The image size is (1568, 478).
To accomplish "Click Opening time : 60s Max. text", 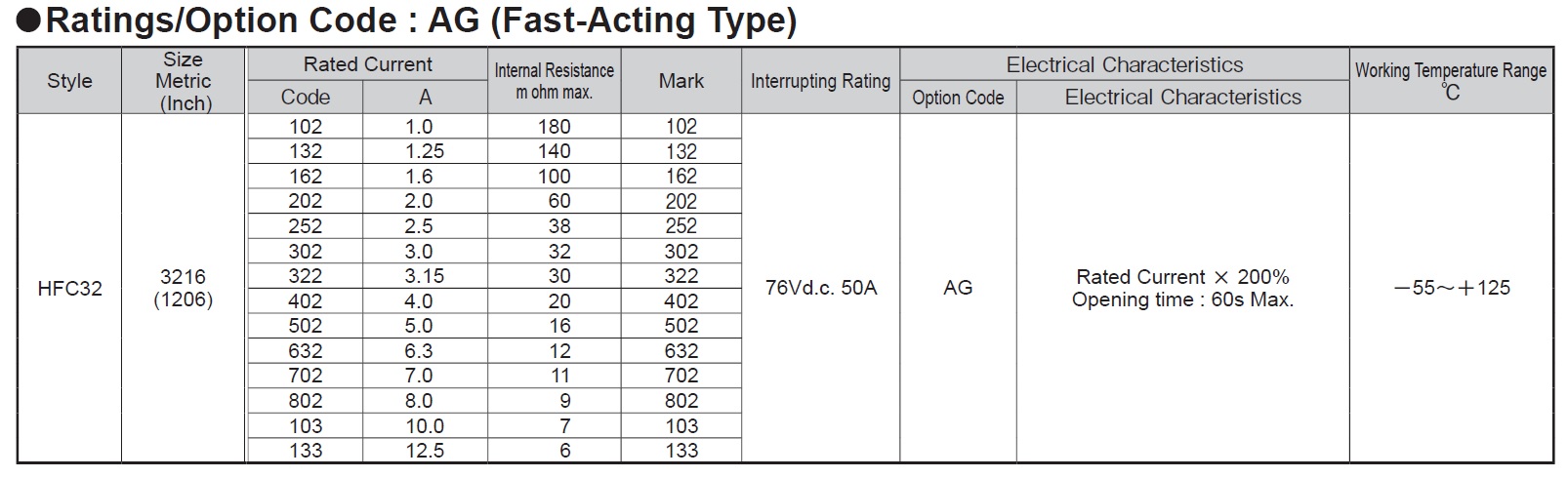I will click(x=1182, y=300).
